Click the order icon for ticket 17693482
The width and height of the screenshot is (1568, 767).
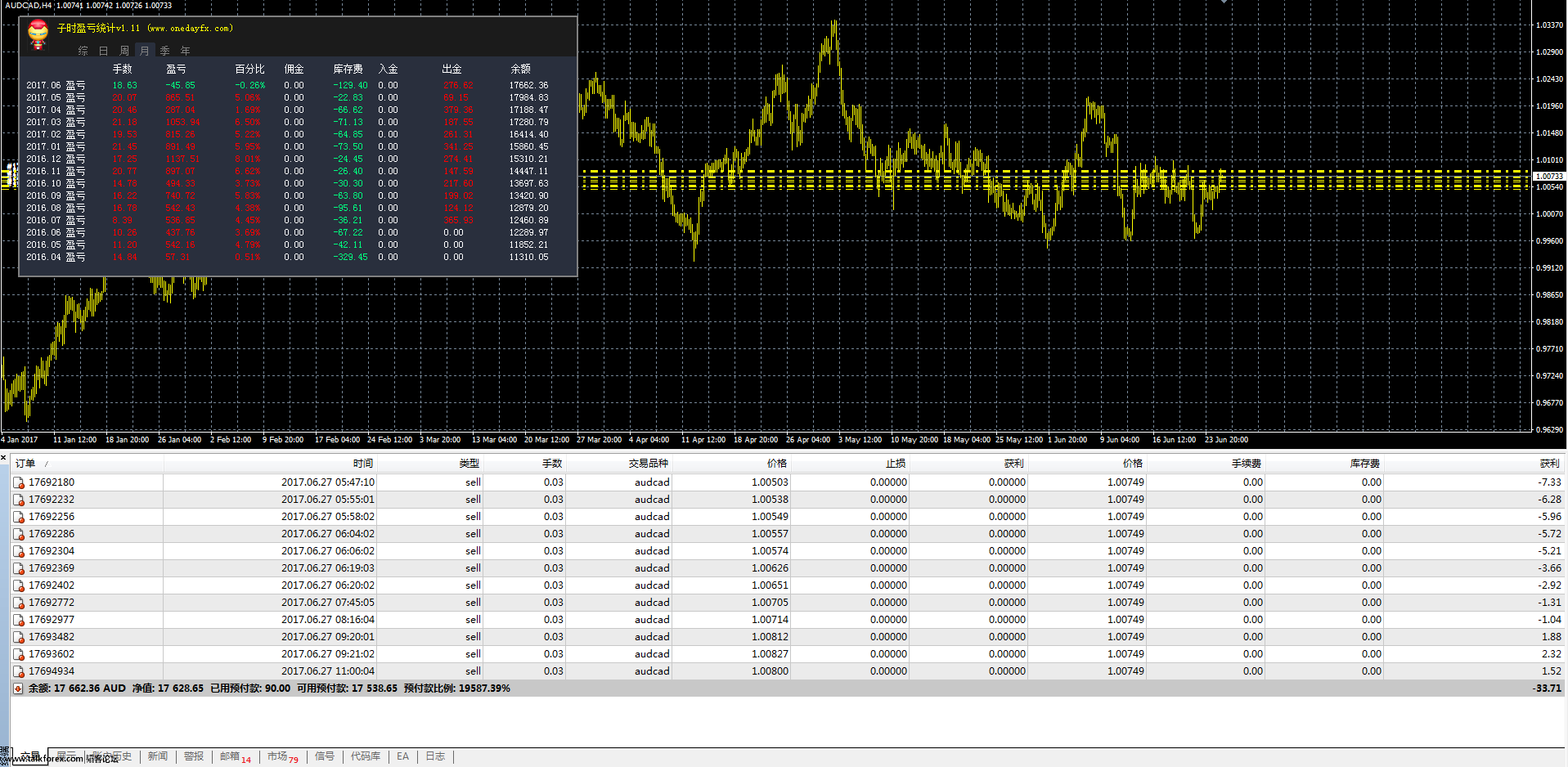coord(19,637)
